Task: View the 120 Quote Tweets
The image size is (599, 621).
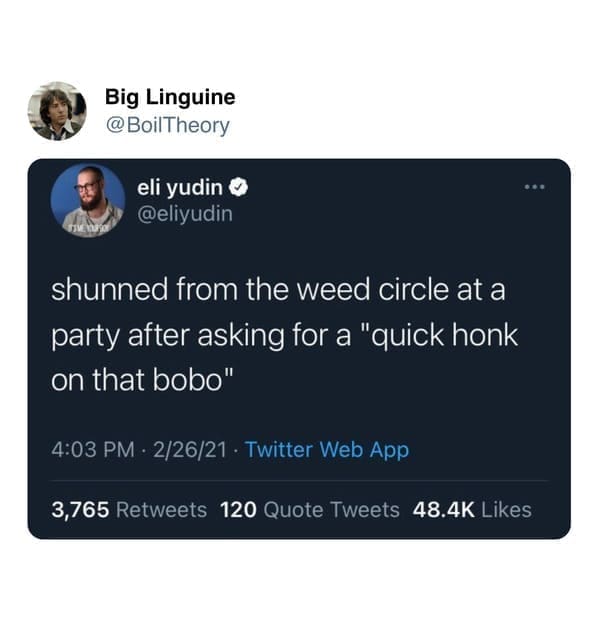Action: click(310, 510)
